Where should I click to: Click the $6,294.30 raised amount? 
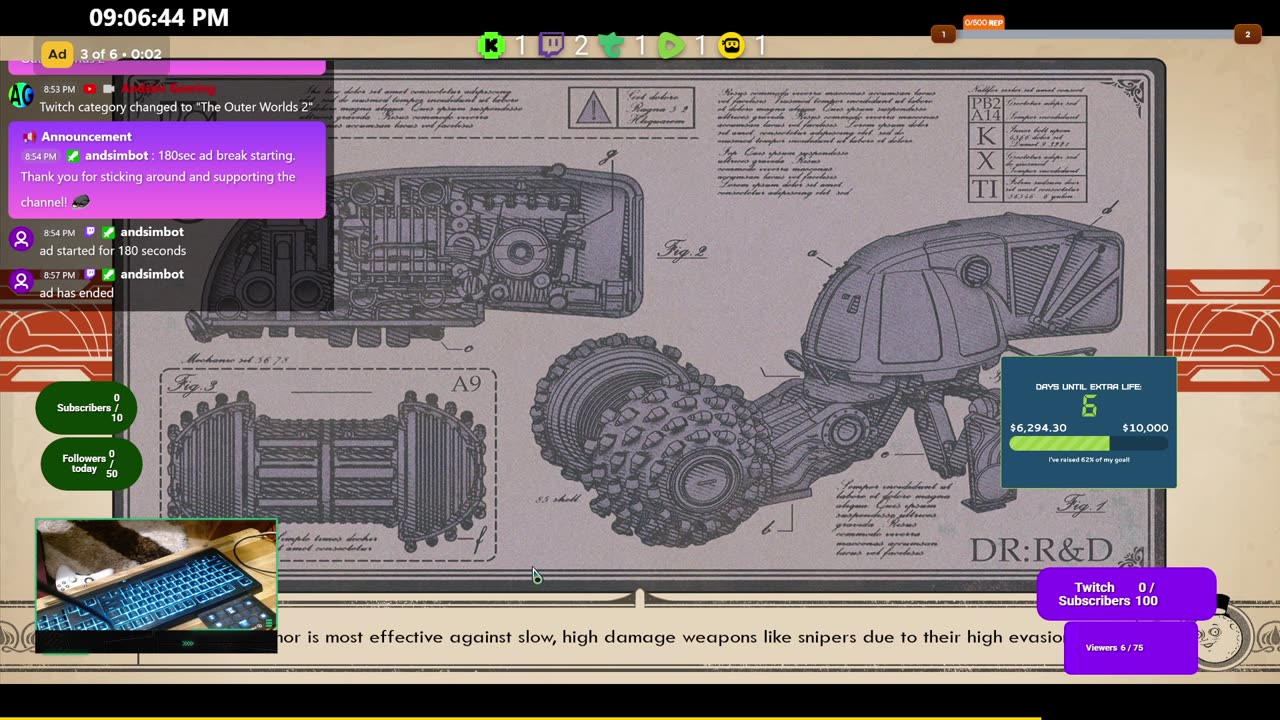click(x=1038, y=428)
